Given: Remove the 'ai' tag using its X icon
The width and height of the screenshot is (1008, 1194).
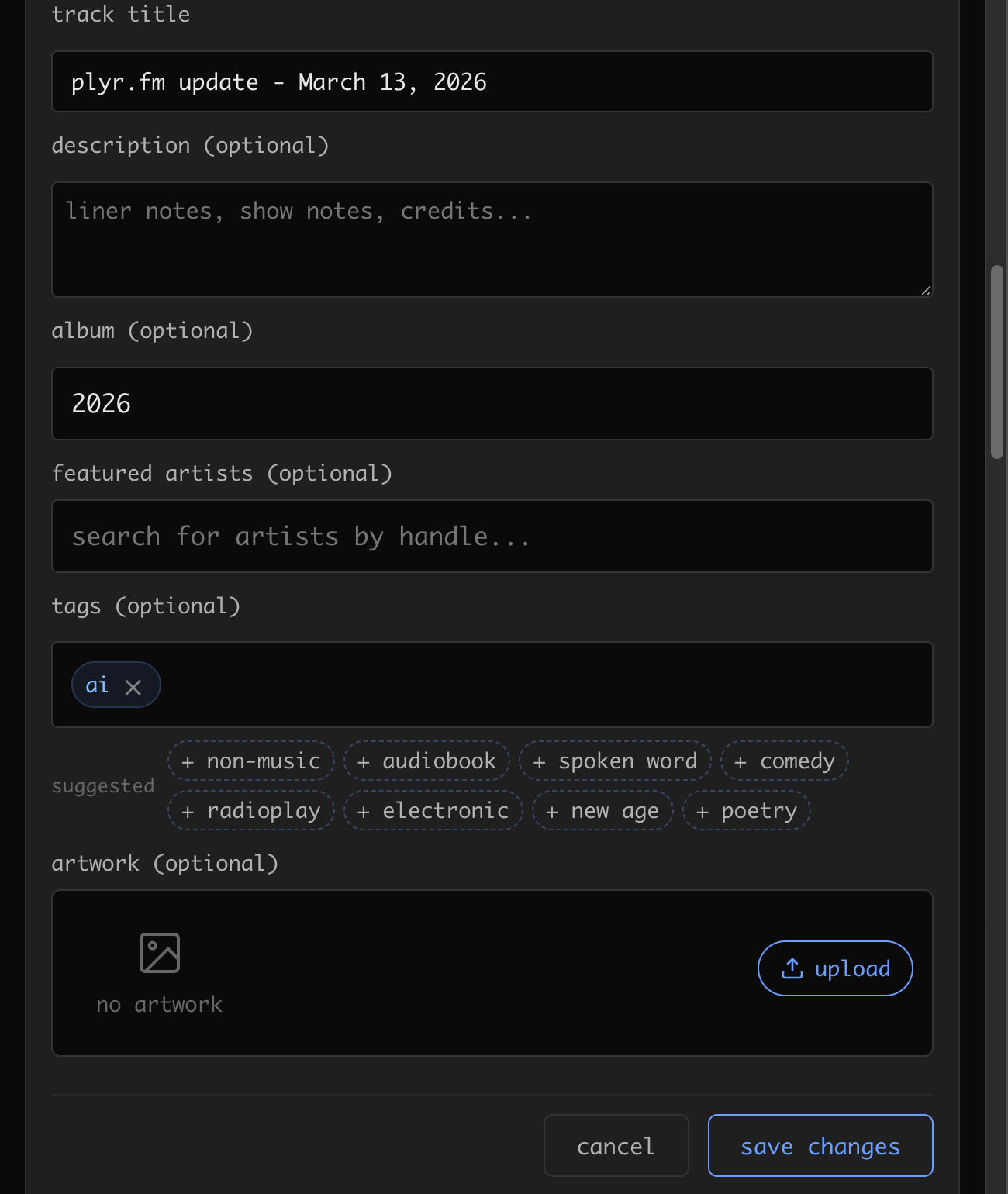Looking at the screenshot, I should [x=134, y=685].
